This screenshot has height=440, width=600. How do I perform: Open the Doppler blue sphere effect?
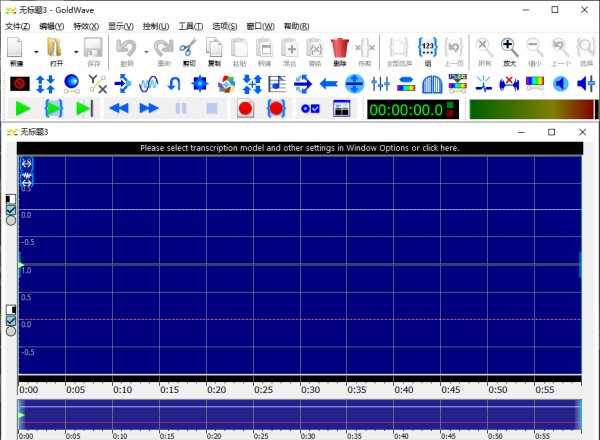coord(72,84)
